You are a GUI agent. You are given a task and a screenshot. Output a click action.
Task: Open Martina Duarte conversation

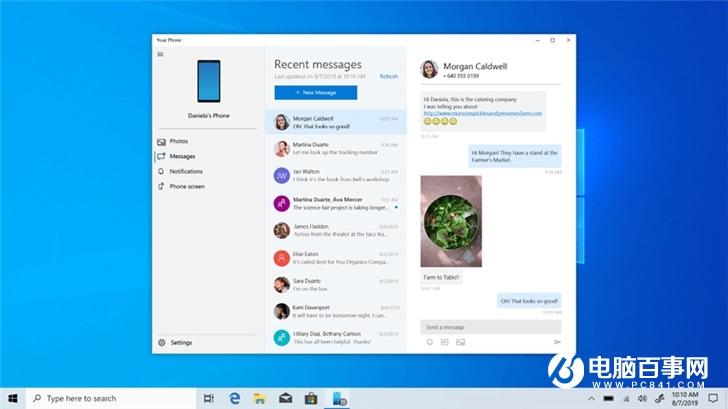(x=336, y=149)
